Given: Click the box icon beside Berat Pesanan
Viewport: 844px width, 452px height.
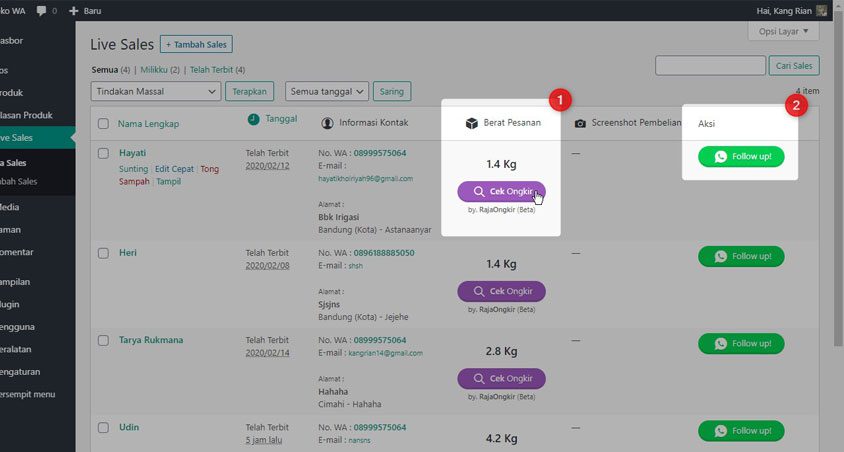Looking at the screenshot, I should tap(471, 124).
